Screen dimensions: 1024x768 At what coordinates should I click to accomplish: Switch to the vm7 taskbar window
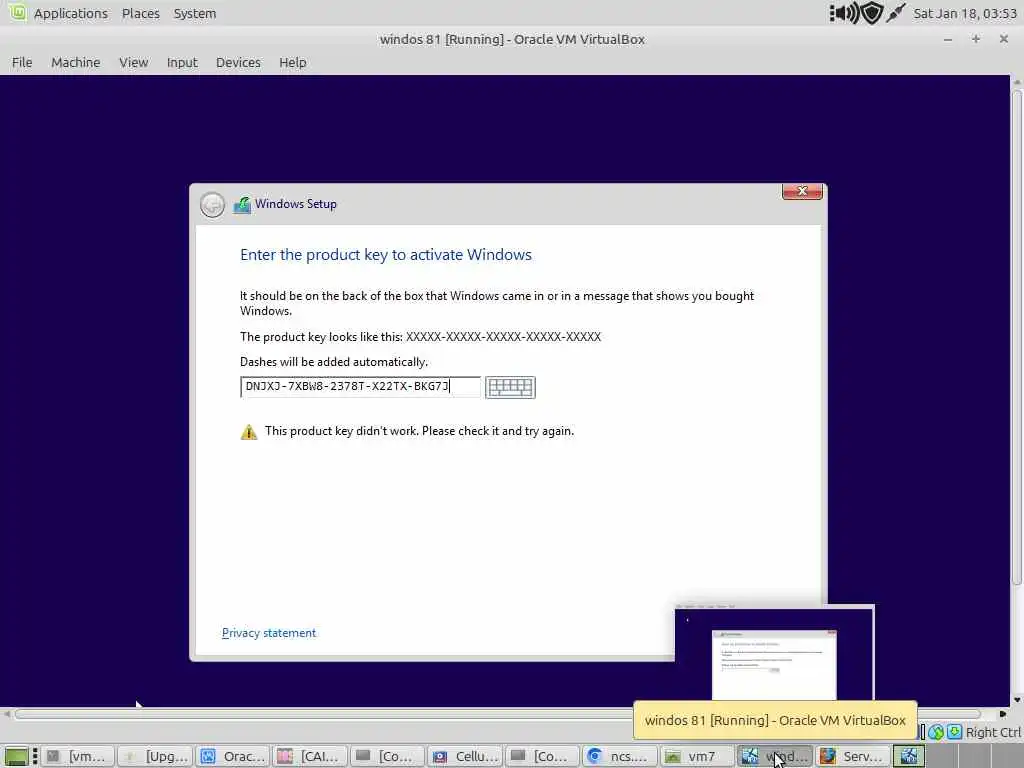click(x=697, y=756)
